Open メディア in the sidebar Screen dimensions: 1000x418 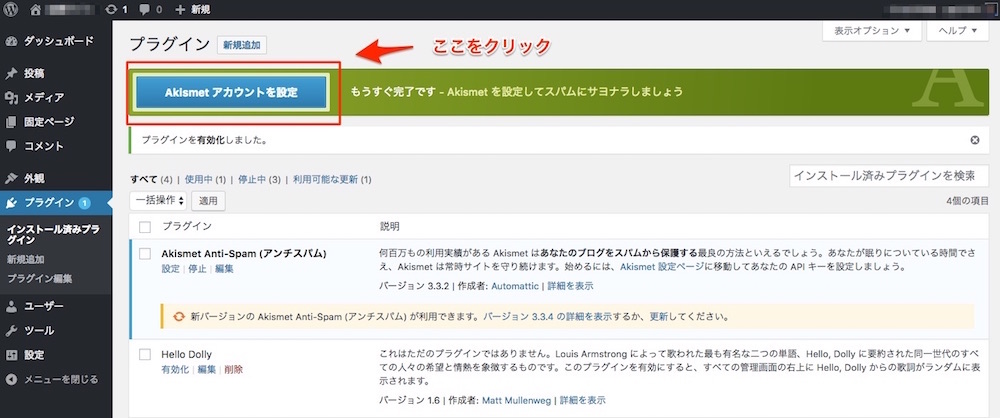[x=55, y=98]
